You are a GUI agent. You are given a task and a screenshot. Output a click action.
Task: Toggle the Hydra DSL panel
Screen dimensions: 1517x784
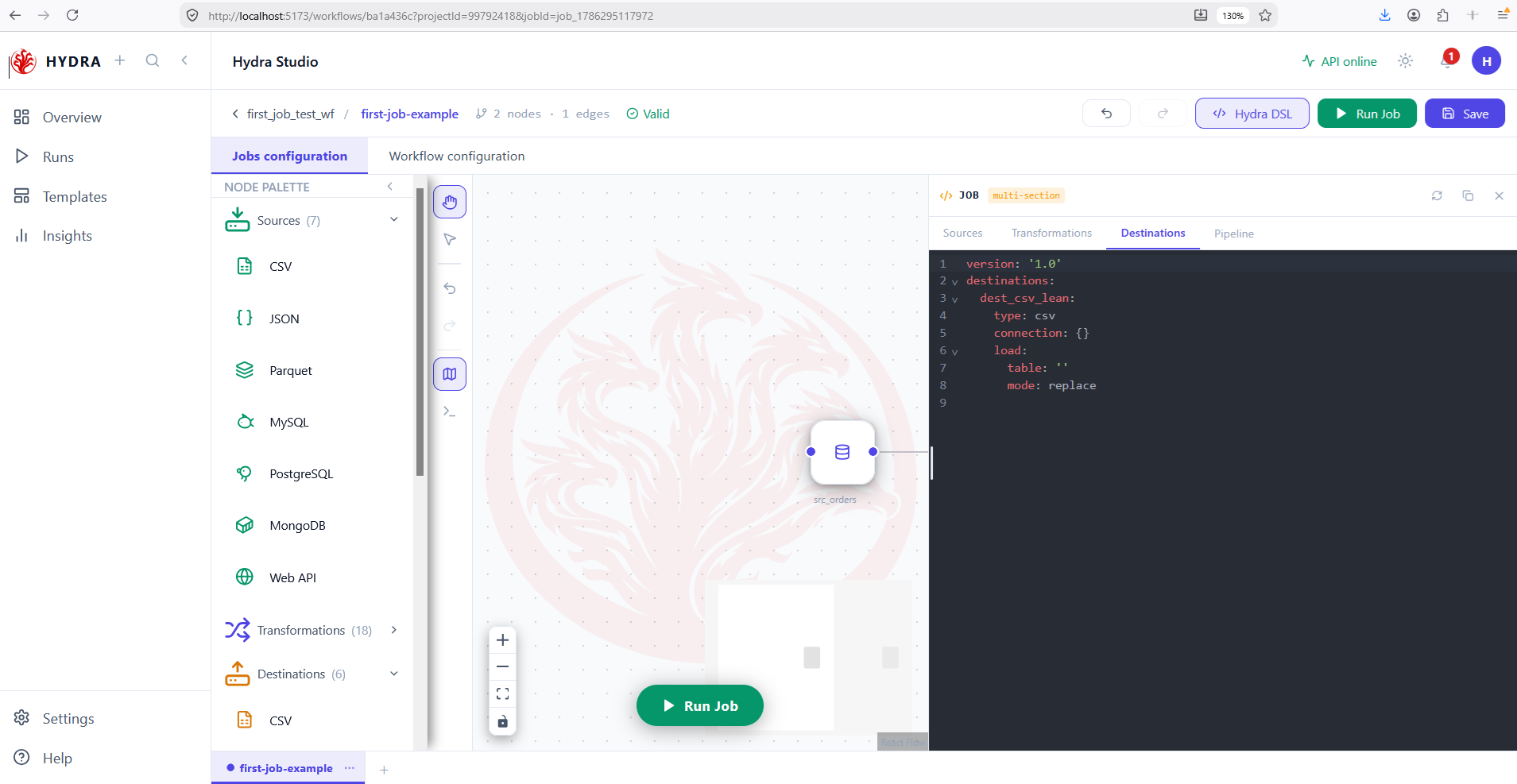[x=1252, y=114]
